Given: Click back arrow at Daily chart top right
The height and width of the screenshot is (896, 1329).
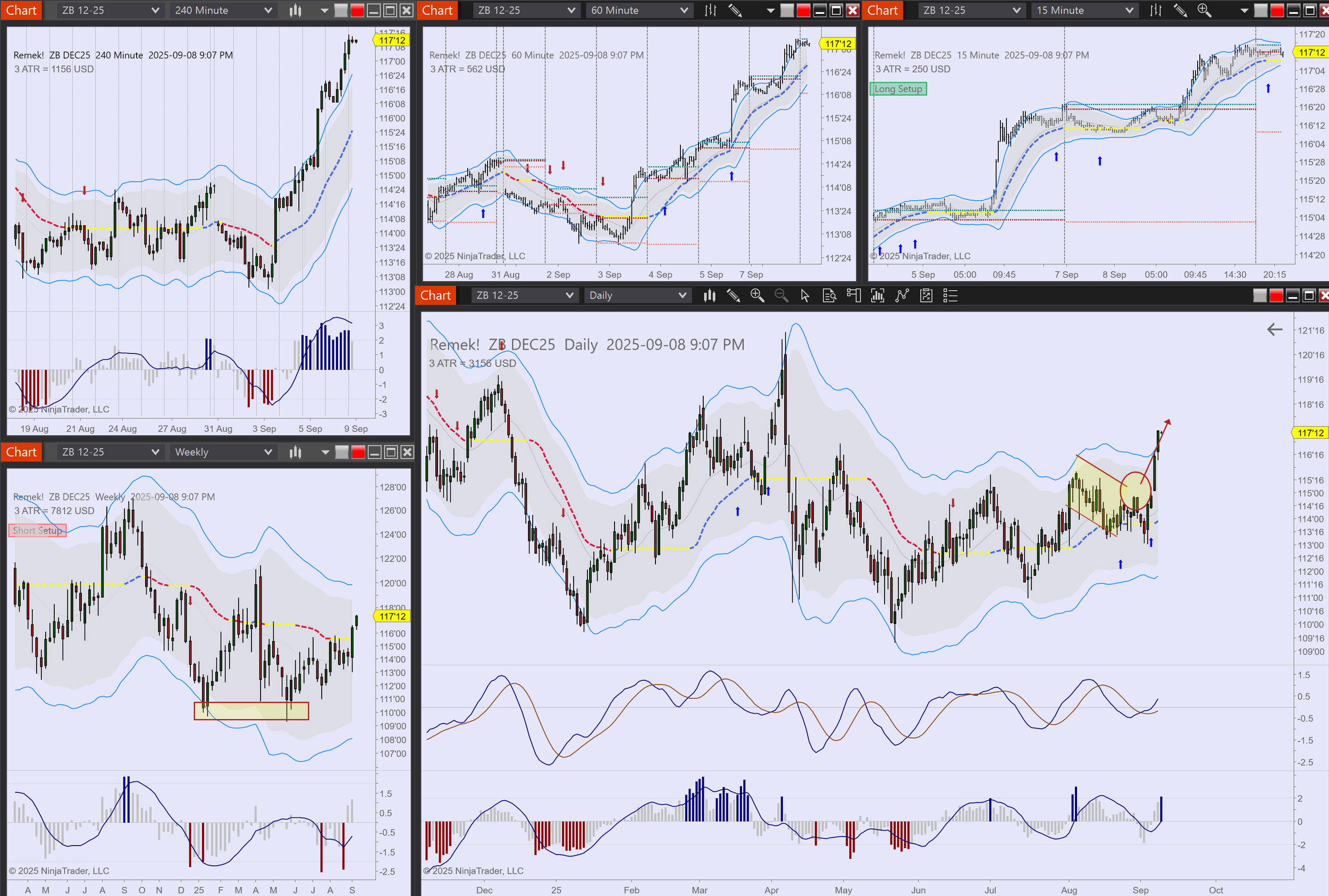Looking at the screenshot, I should coord(1275,329).
